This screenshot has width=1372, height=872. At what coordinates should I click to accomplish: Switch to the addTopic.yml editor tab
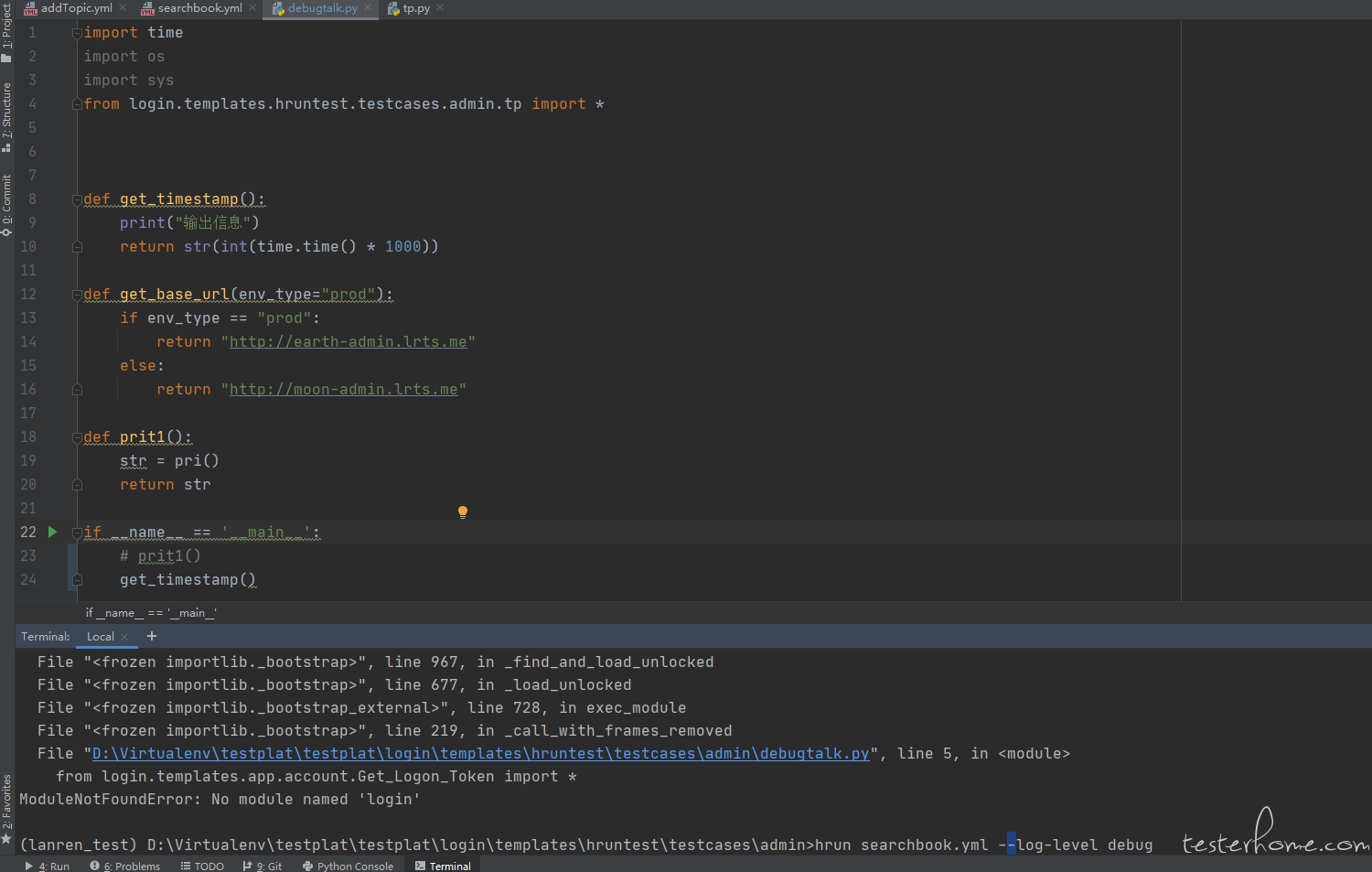[x=76, y=8]
